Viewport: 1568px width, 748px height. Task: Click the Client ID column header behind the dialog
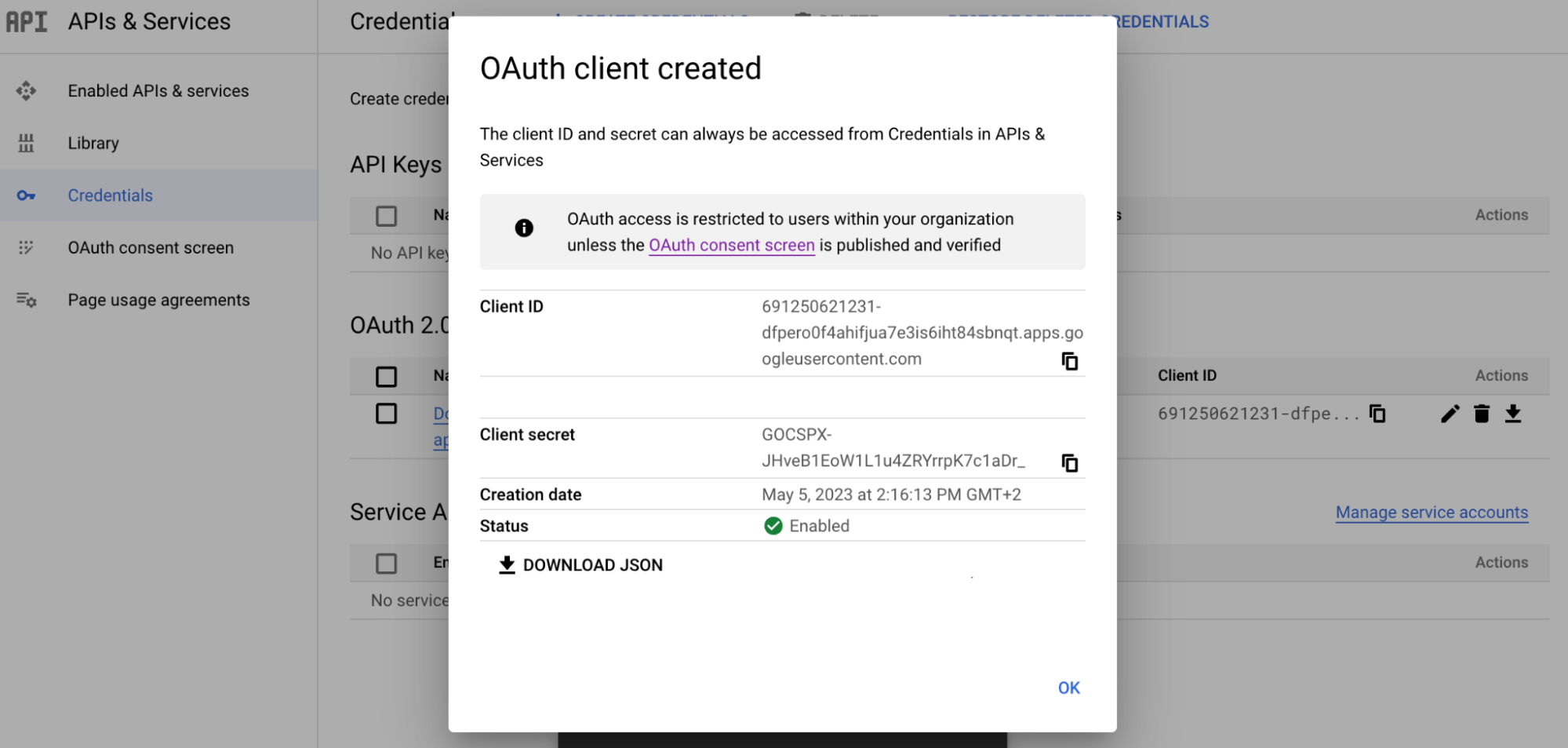click(x=1187, y=375)
